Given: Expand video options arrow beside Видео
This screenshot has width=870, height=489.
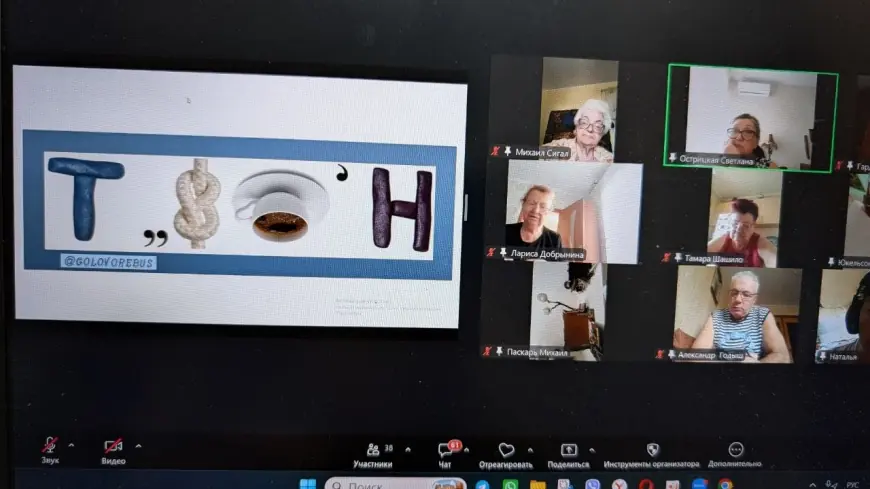Looking at the screenshot, I should click(138, 446).
